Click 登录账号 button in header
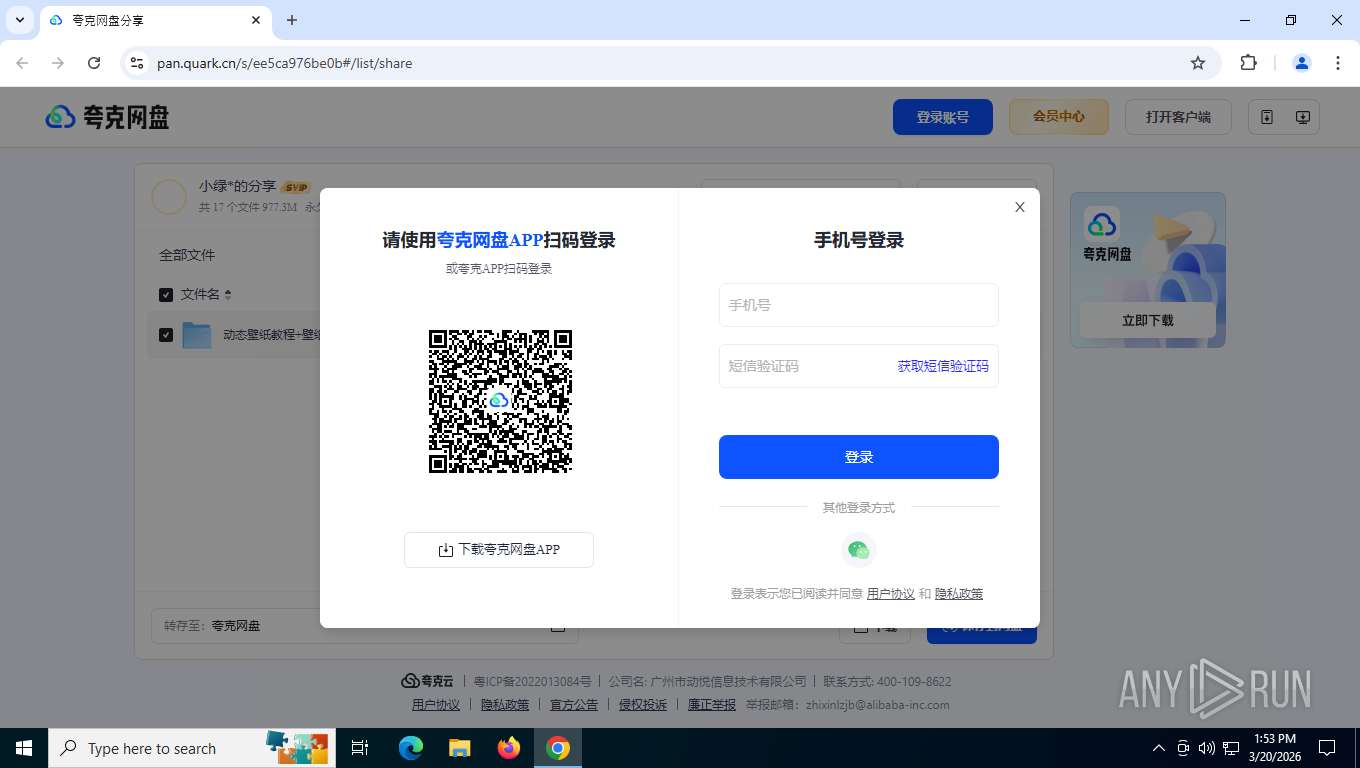 (x=943, y=117)
